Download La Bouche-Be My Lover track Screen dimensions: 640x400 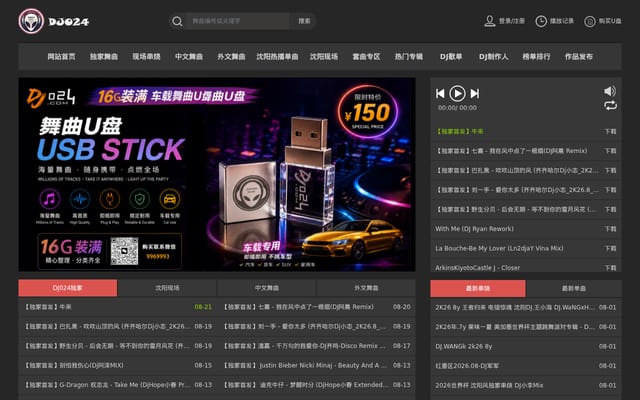point(610,249)
